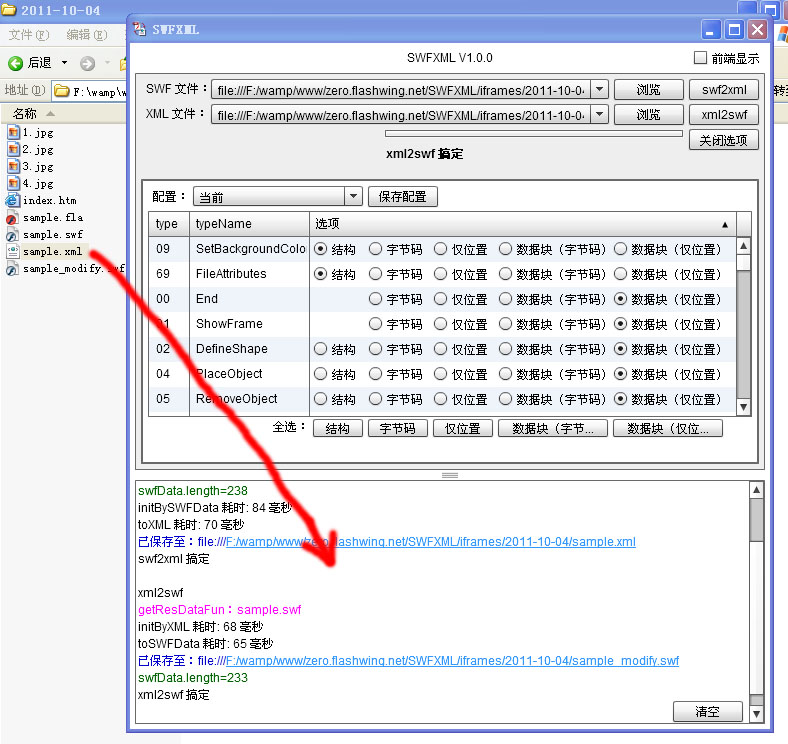Viewport: 788px width, 744px height.
Task: Select 结构 radio for SetBackgroundColor row
Action: (x=320, y=249)
